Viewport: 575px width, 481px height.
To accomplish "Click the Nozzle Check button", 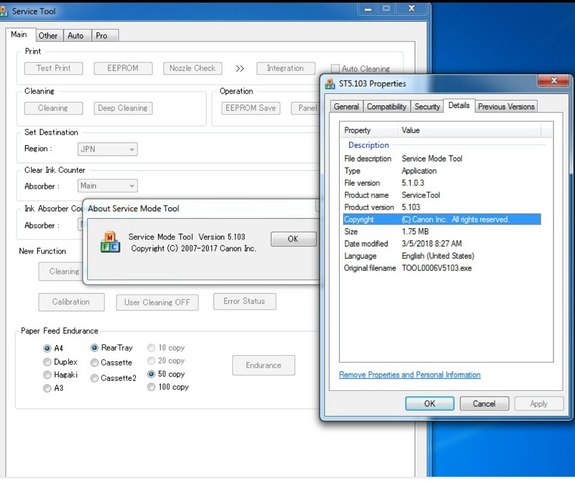I will click(193, 68).
